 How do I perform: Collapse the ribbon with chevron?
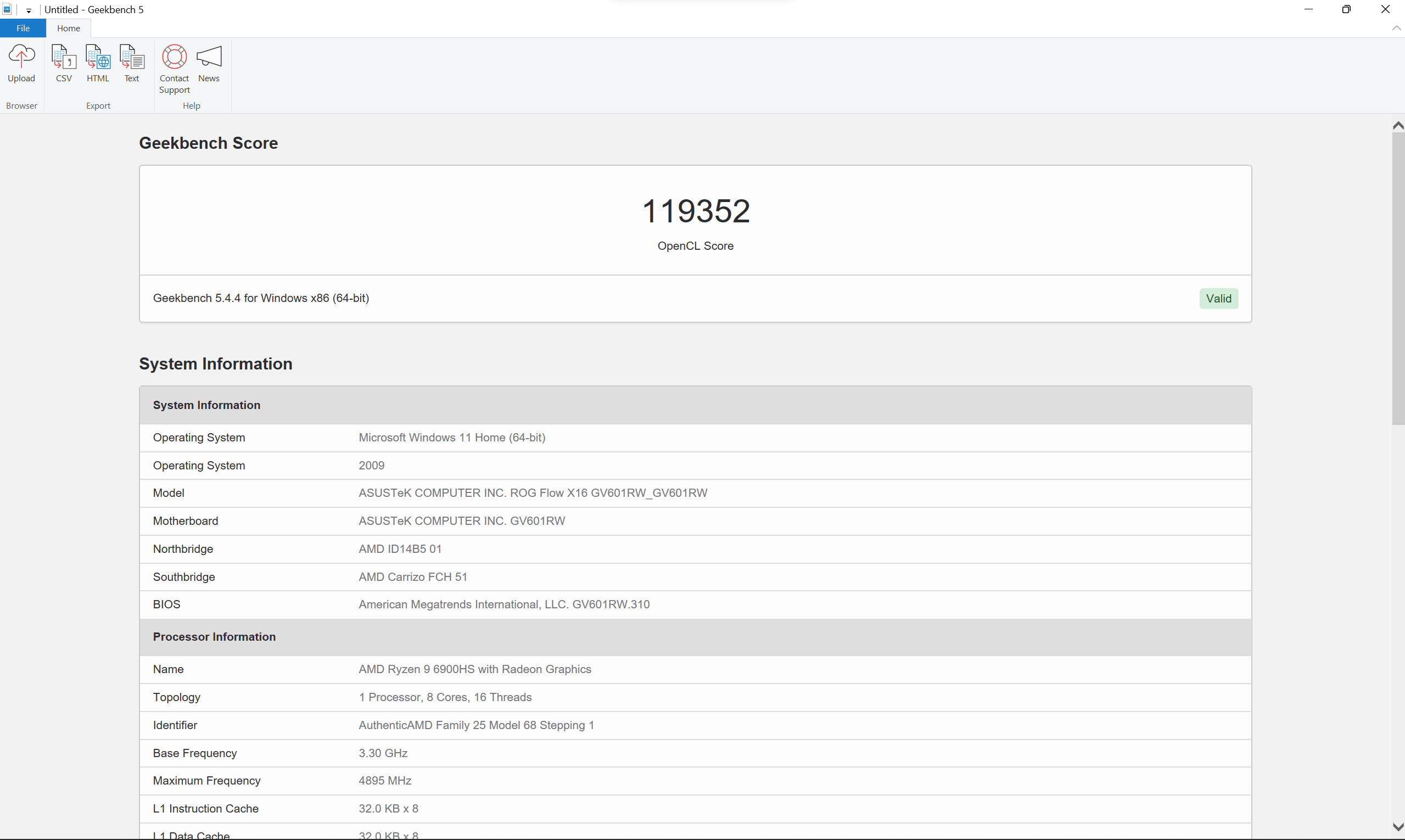(x=1397, y=28)
